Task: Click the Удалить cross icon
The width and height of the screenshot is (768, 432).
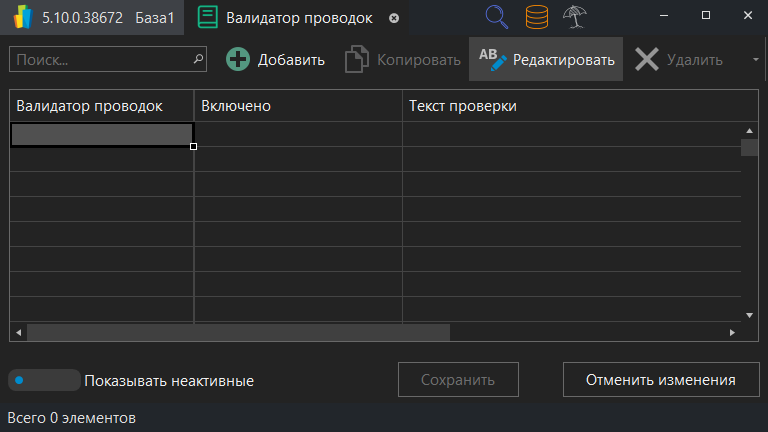Action: 647,59
